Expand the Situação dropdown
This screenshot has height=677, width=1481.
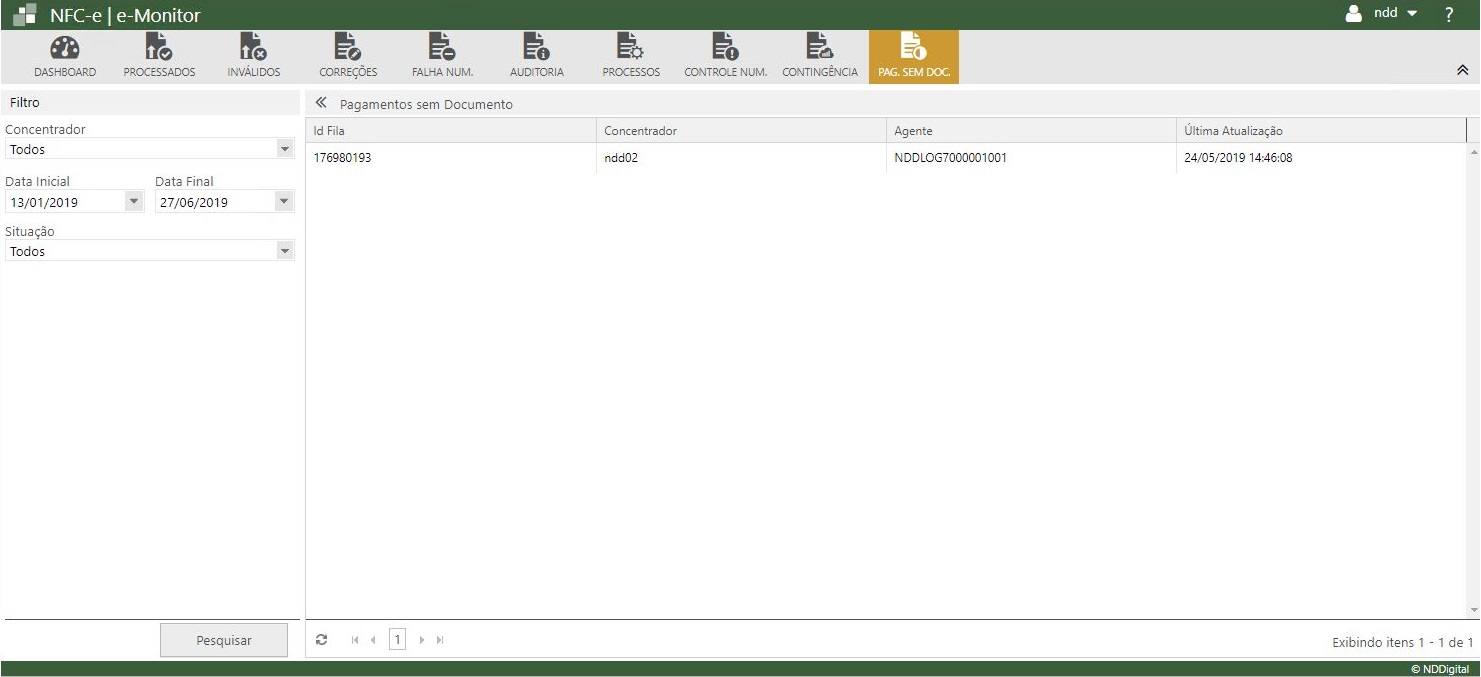coord(285,251)
